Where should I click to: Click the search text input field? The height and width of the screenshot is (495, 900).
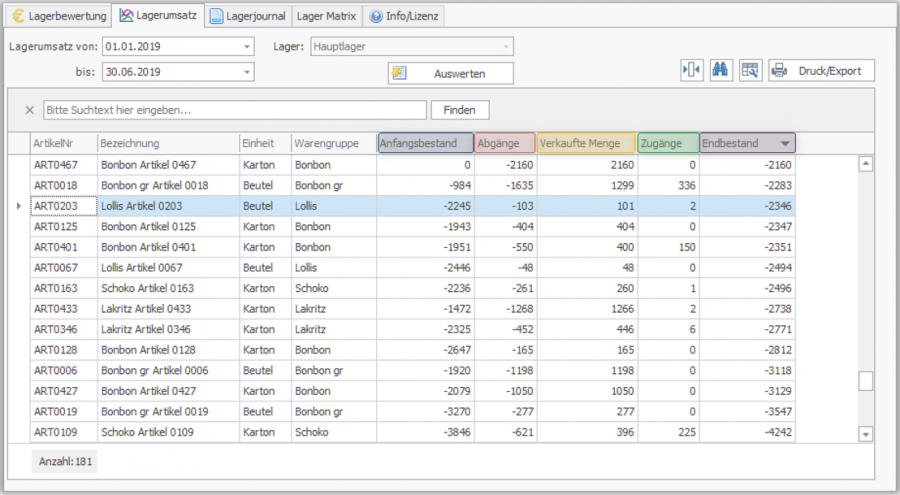pos(235,110)
